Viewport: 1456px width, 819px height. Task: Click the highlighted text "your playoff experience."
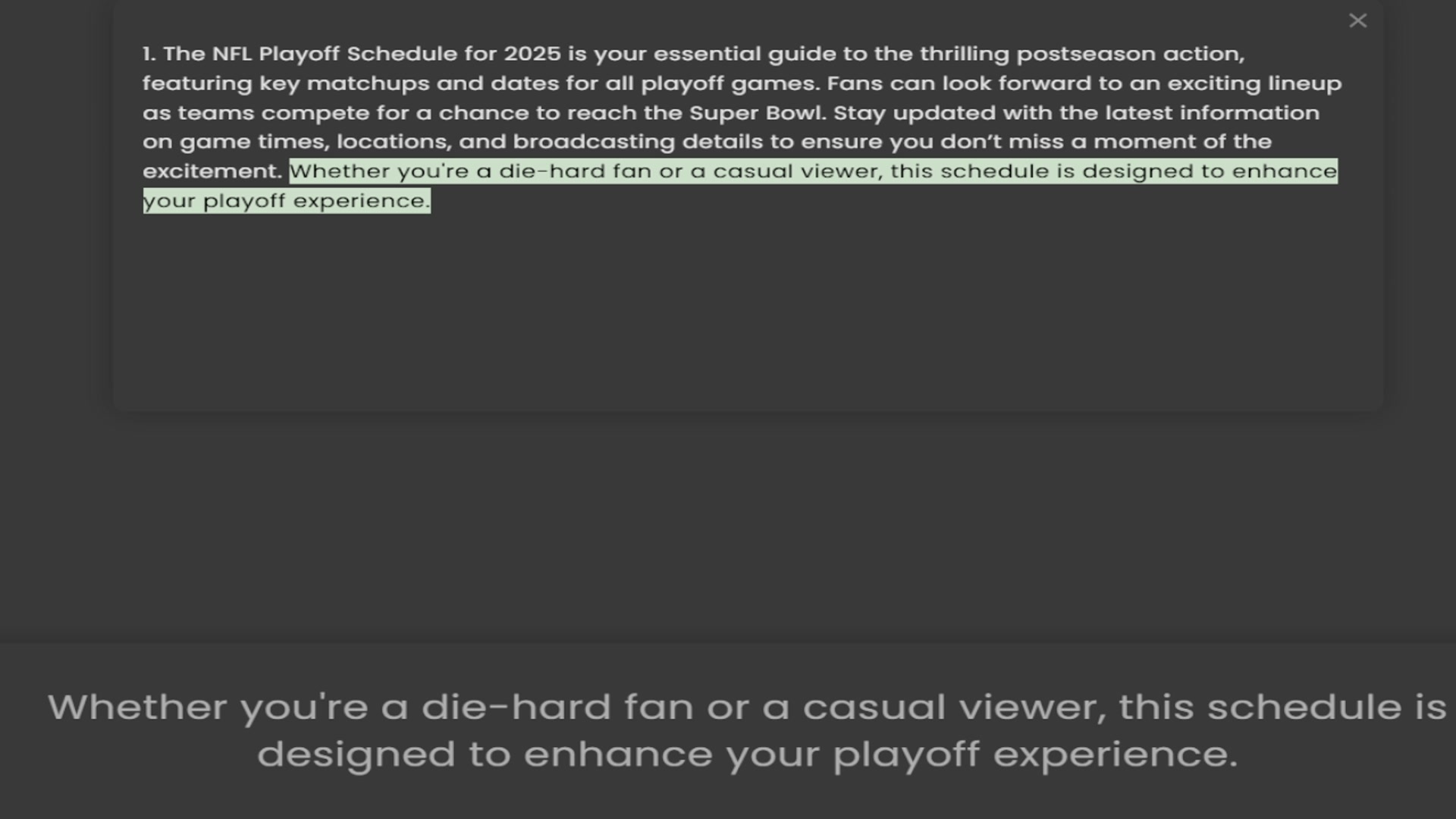286,201
